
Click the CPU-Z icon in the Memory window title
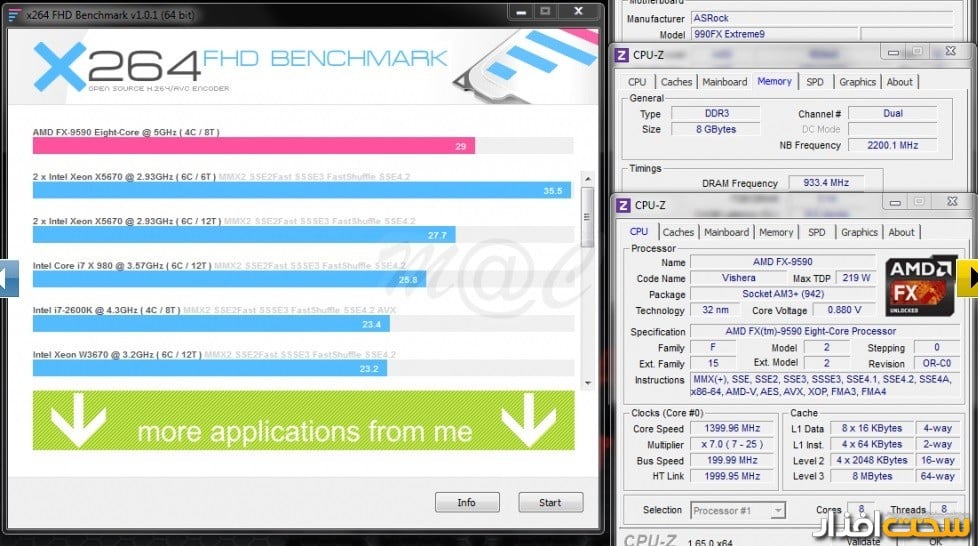tap(621, 55)
